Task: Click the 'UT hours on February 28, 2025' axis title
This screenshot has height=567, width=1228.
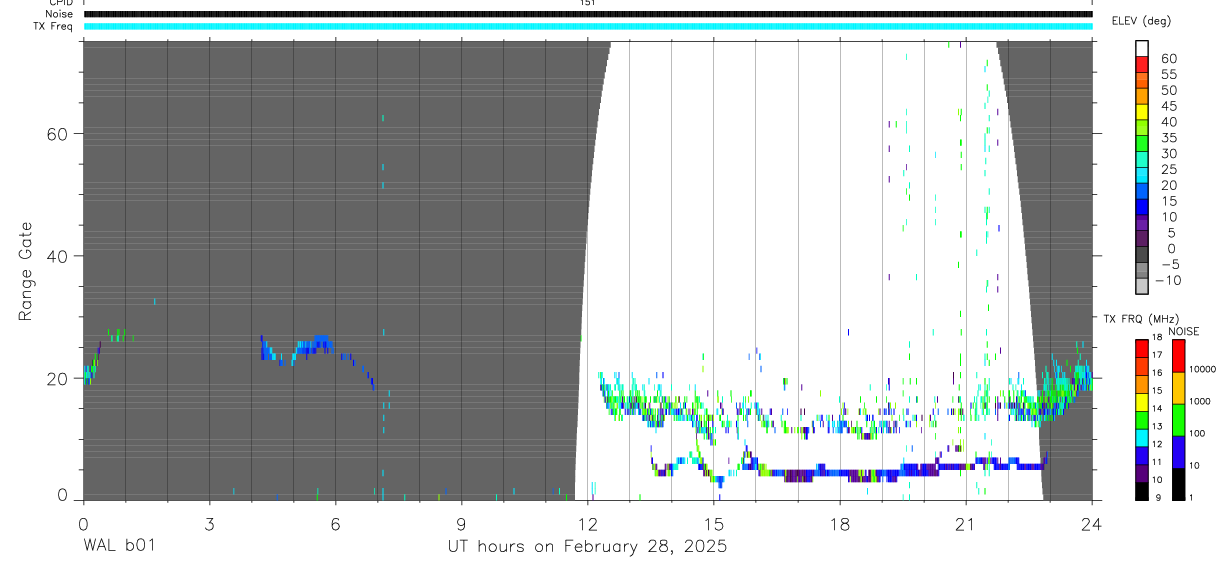Action: click(587, 547)
